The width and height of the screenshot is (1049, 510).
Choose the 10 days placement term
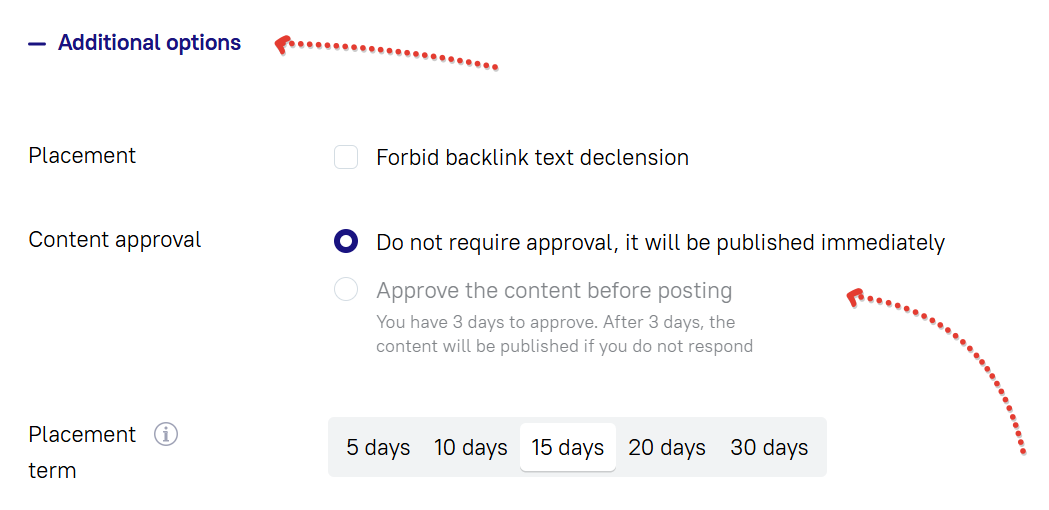470,447
